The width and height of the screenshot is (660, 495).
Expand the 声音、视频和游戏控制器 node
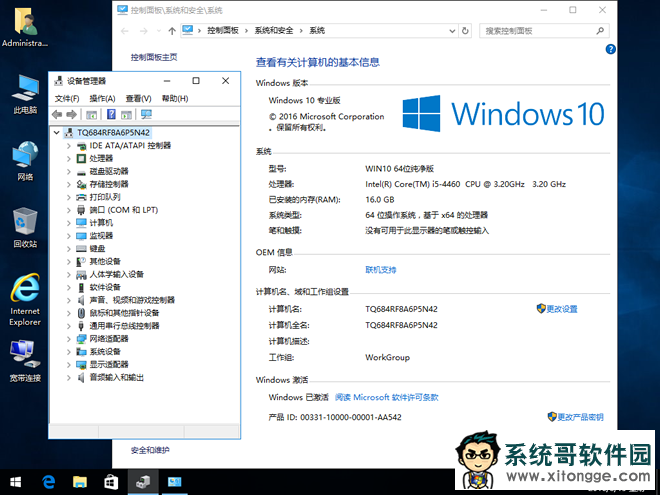tap(69, 301)
